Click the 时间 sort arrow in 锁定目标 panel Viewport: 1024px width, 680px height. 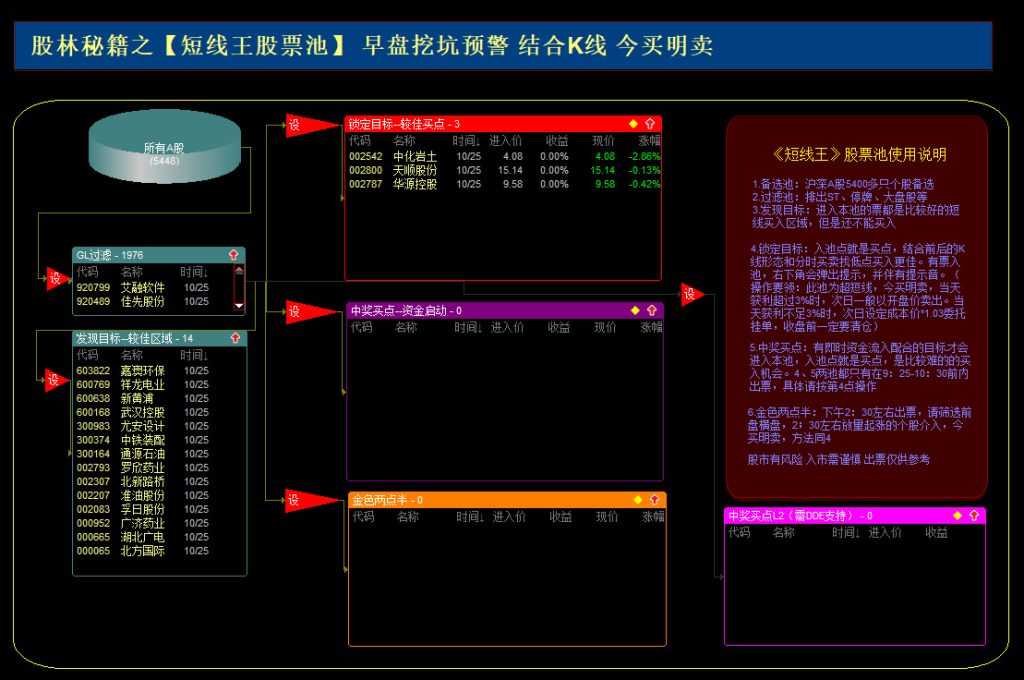click(476, 141)
